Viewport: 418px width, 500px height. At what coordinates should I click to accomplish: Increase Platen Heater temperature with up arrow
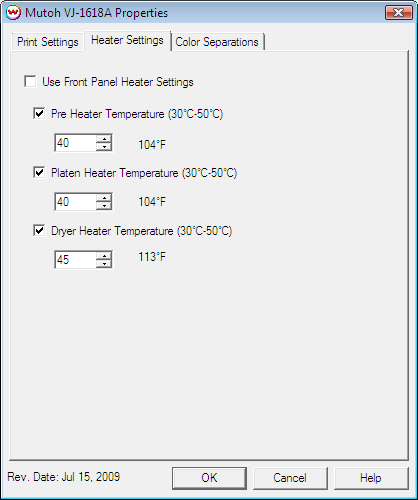(104, 198)
